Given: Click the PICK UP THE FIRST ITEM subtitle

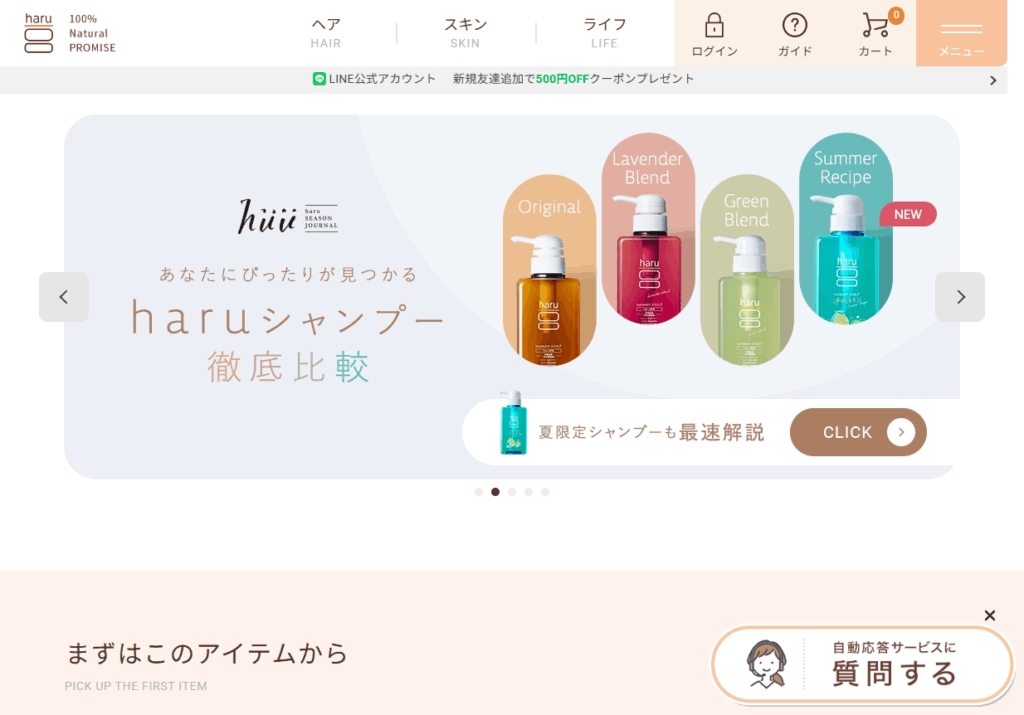Looking at the screenshot, I should (x=136, y=686).
